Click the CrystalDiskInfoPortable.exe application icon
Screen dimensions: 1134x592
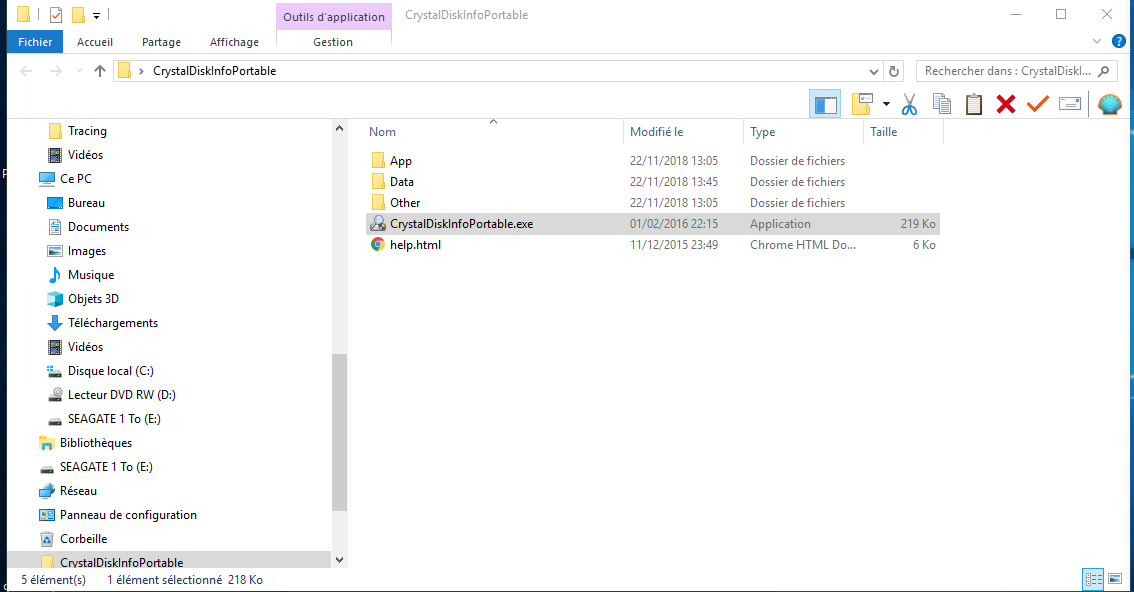click(x=378, y=223)
